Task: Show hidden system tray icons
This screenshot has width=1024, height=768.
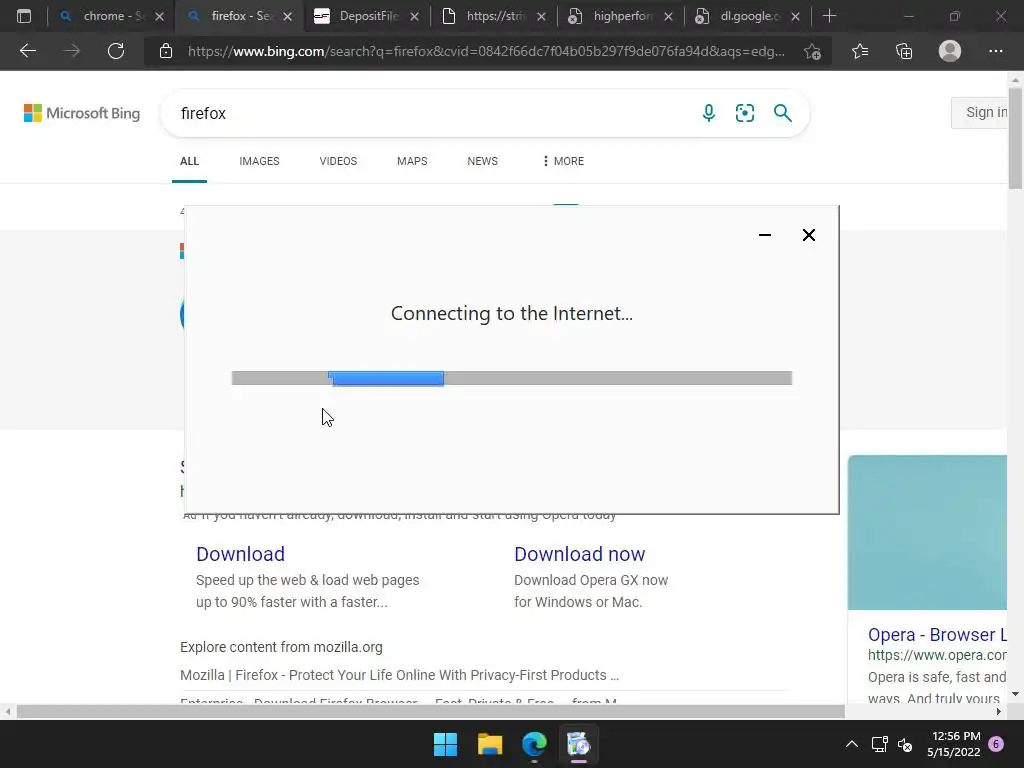Action: (x=852, y=744)
